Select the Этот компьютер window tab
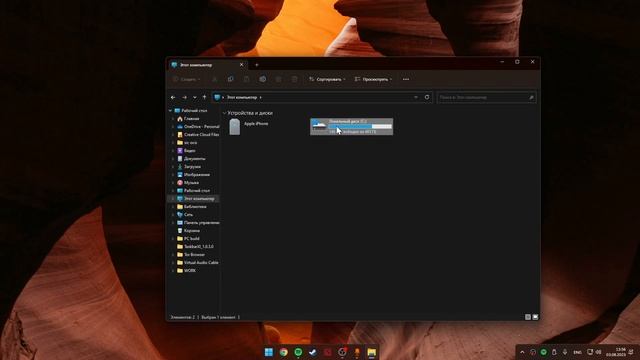 pyautogui.click(x=207, y=64)
